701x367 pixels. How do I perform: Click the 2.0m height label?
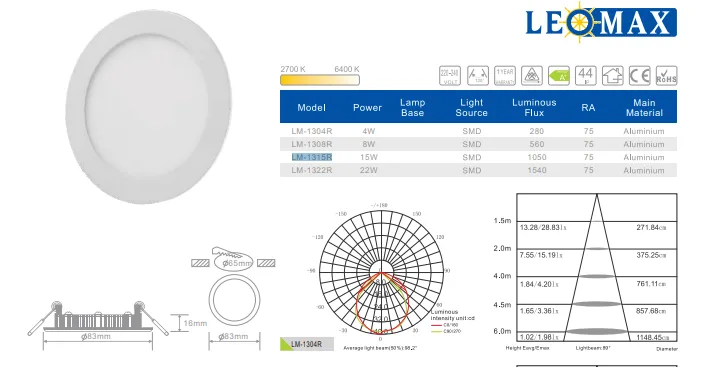pyautogui.click(x=502, y=249)
